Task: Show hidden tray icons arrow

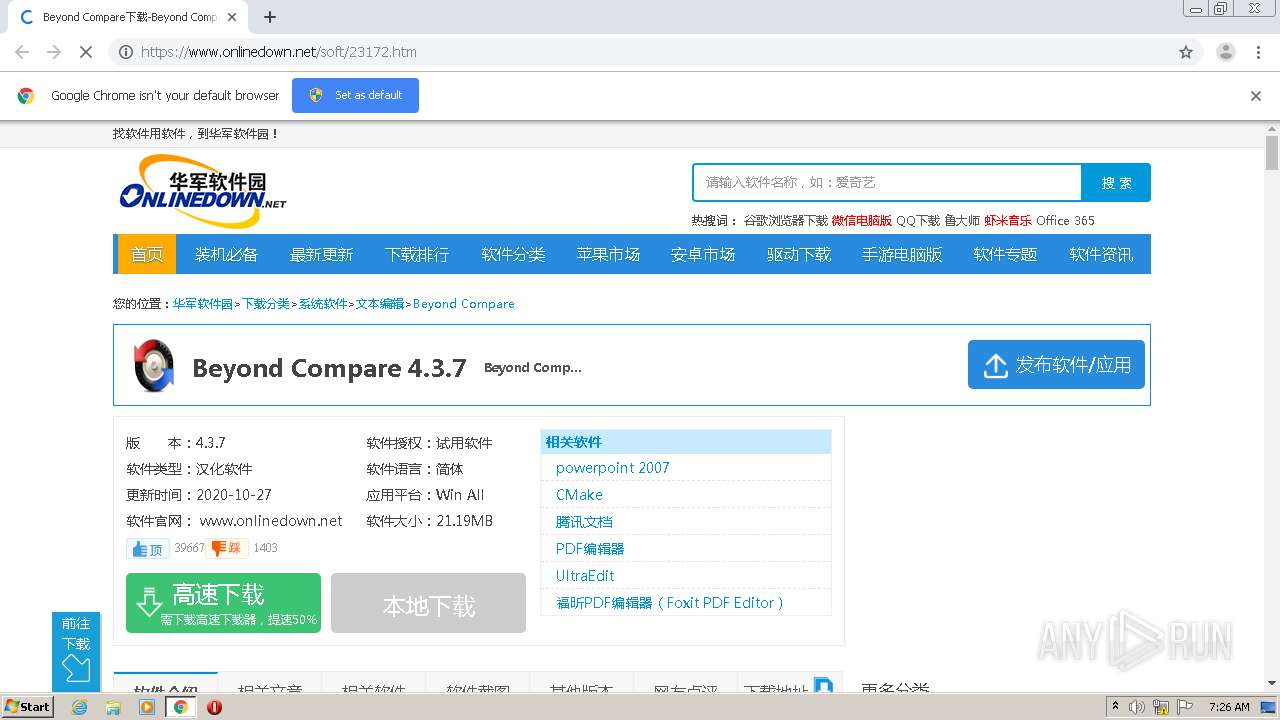Action: 1116,707
